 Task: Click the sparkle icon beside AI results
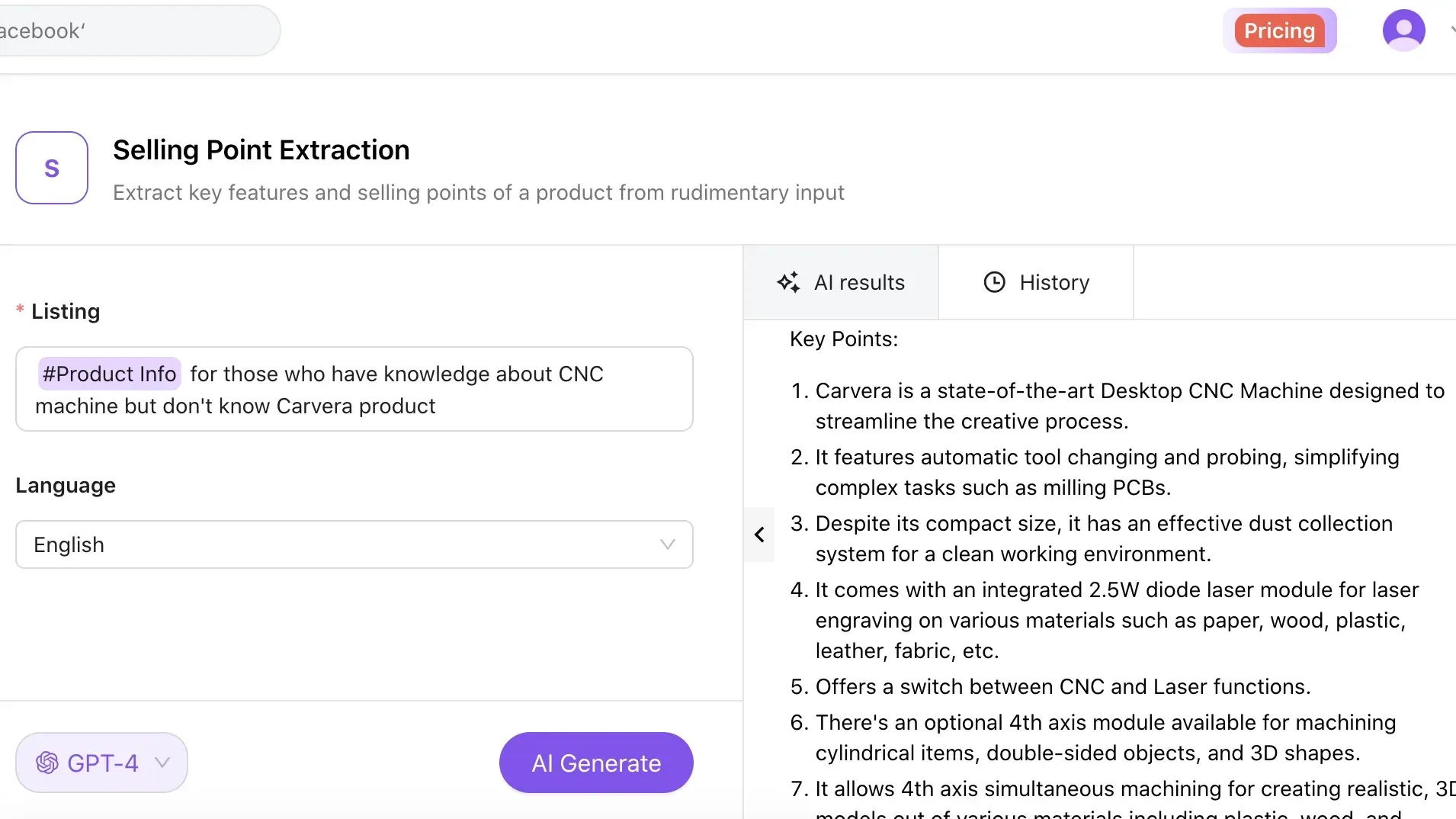coord(788,282)
